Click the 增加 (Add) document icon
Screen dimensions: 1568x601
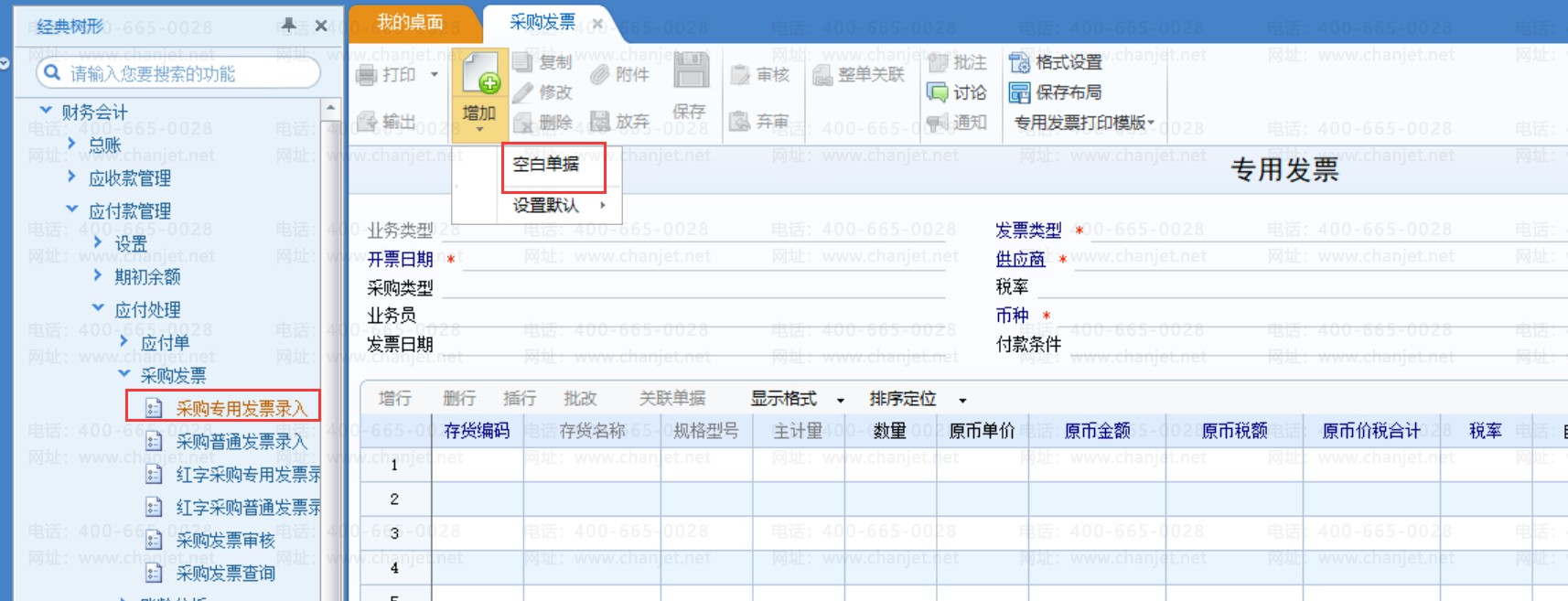480,73
